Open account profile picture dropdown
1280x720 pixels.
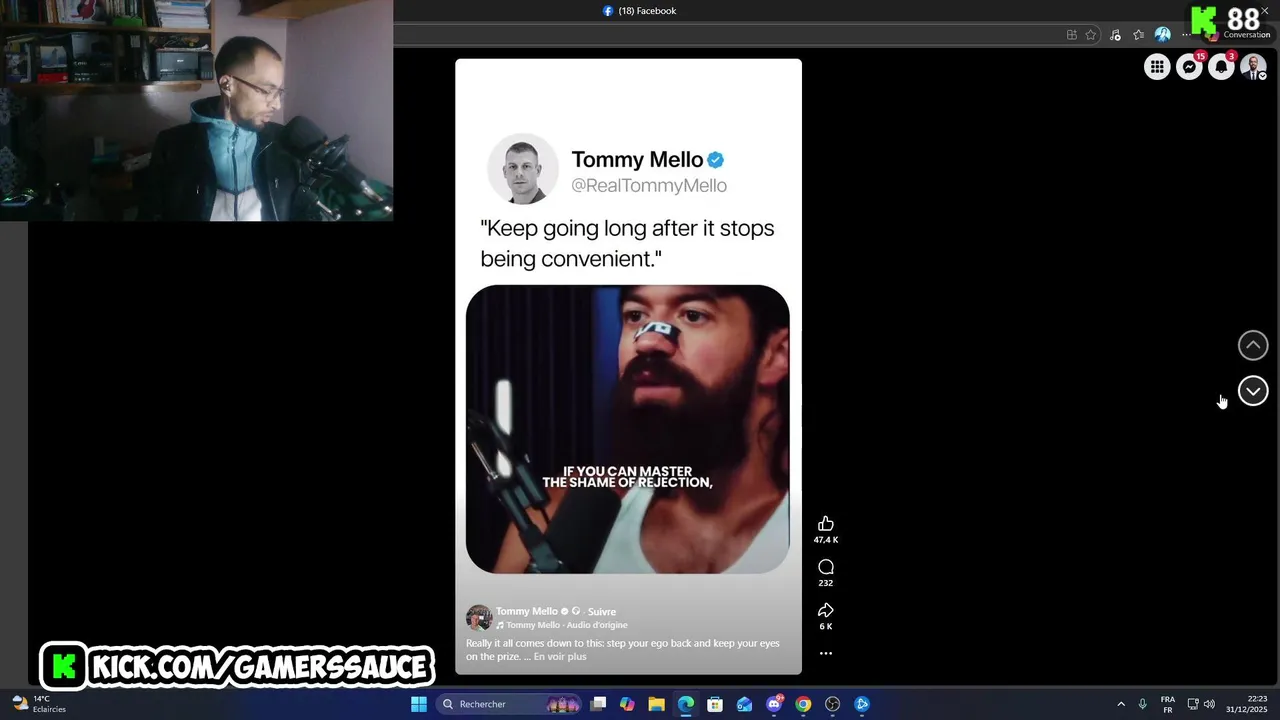pyautogui.click(x=1253, y=67)
